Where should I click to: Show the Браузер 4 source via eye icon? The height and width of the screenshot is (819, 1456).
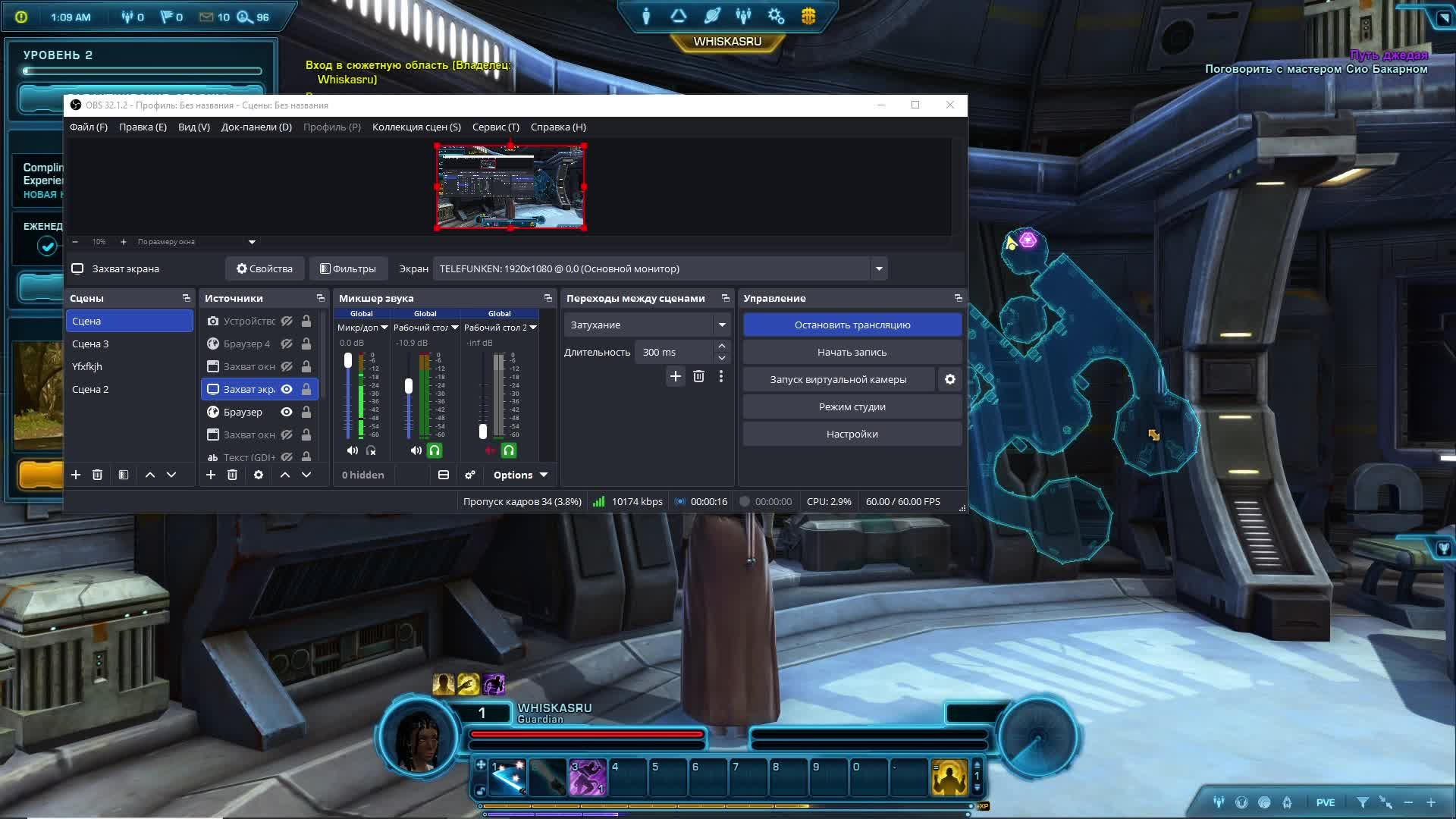[x=287, y=344]
